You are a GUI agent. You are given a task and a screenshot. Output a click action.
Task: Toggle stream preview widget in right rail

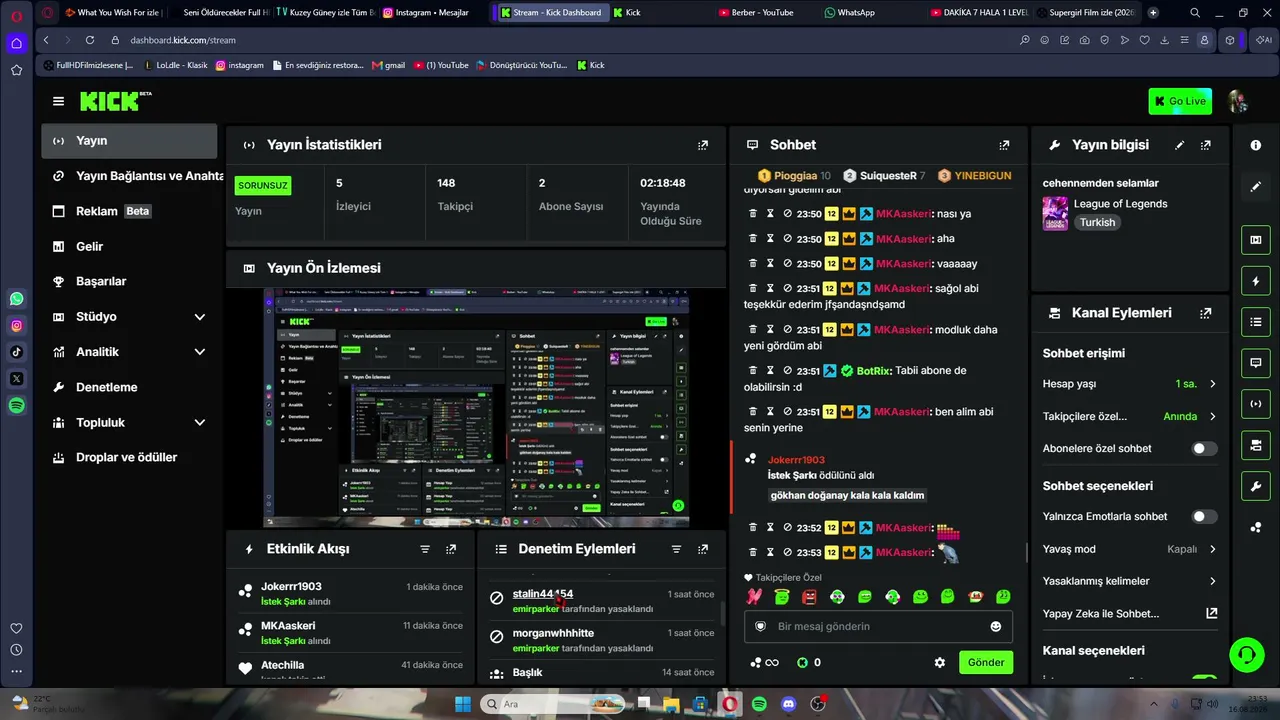coord(1256,240)
